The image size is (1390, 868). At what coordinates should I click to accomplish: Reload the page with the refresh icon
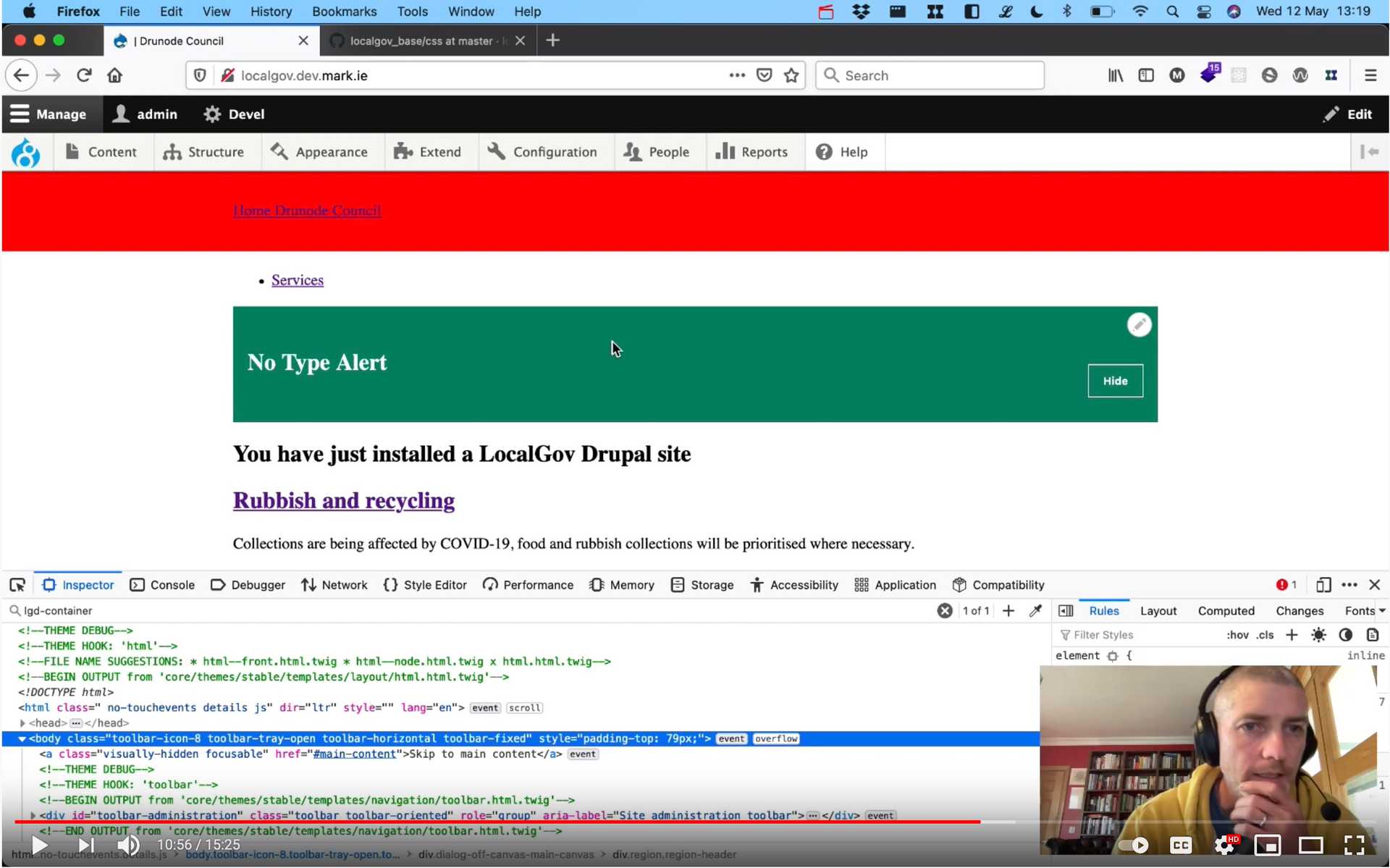click(x=84, y=75)
